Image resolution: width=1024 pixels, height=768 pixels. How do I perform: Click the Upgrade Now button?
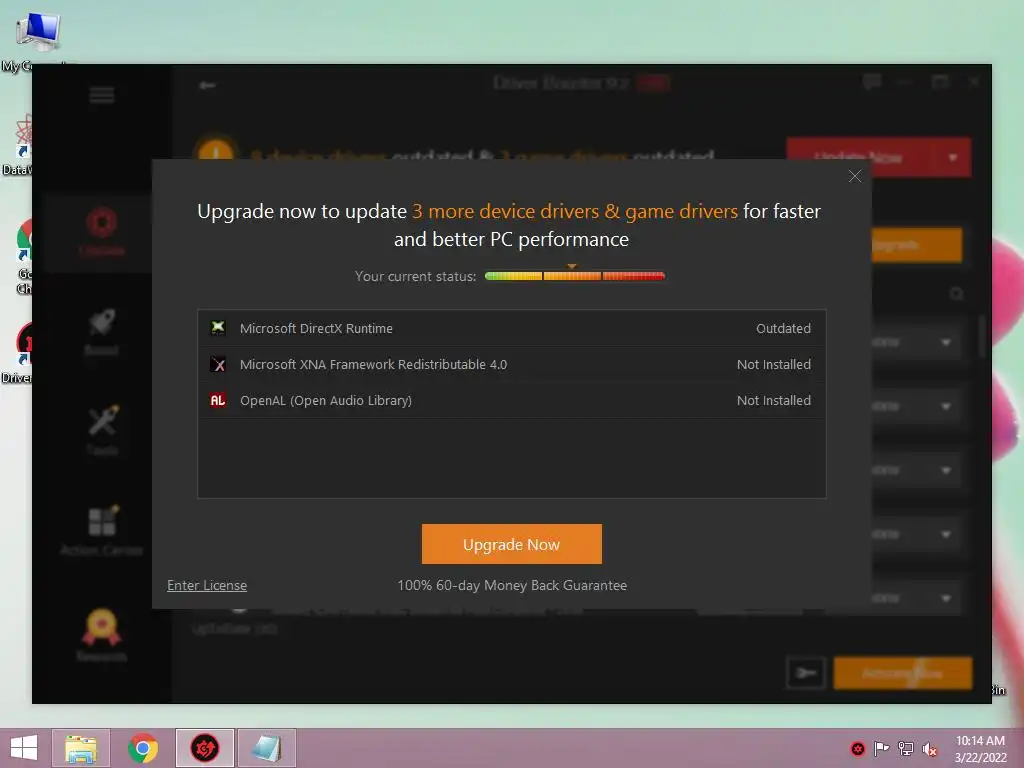[x=511, y=544]
